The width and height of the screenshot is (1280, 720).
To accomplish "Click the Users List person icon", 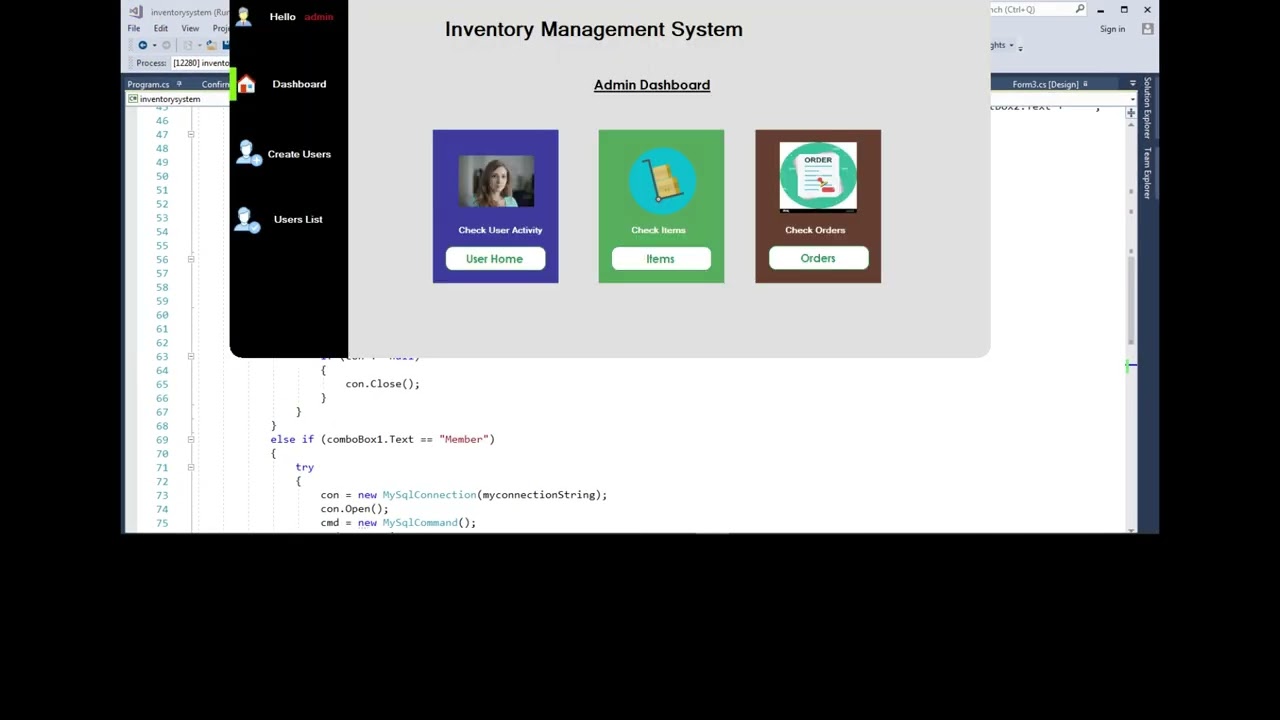I will [247, 220].
